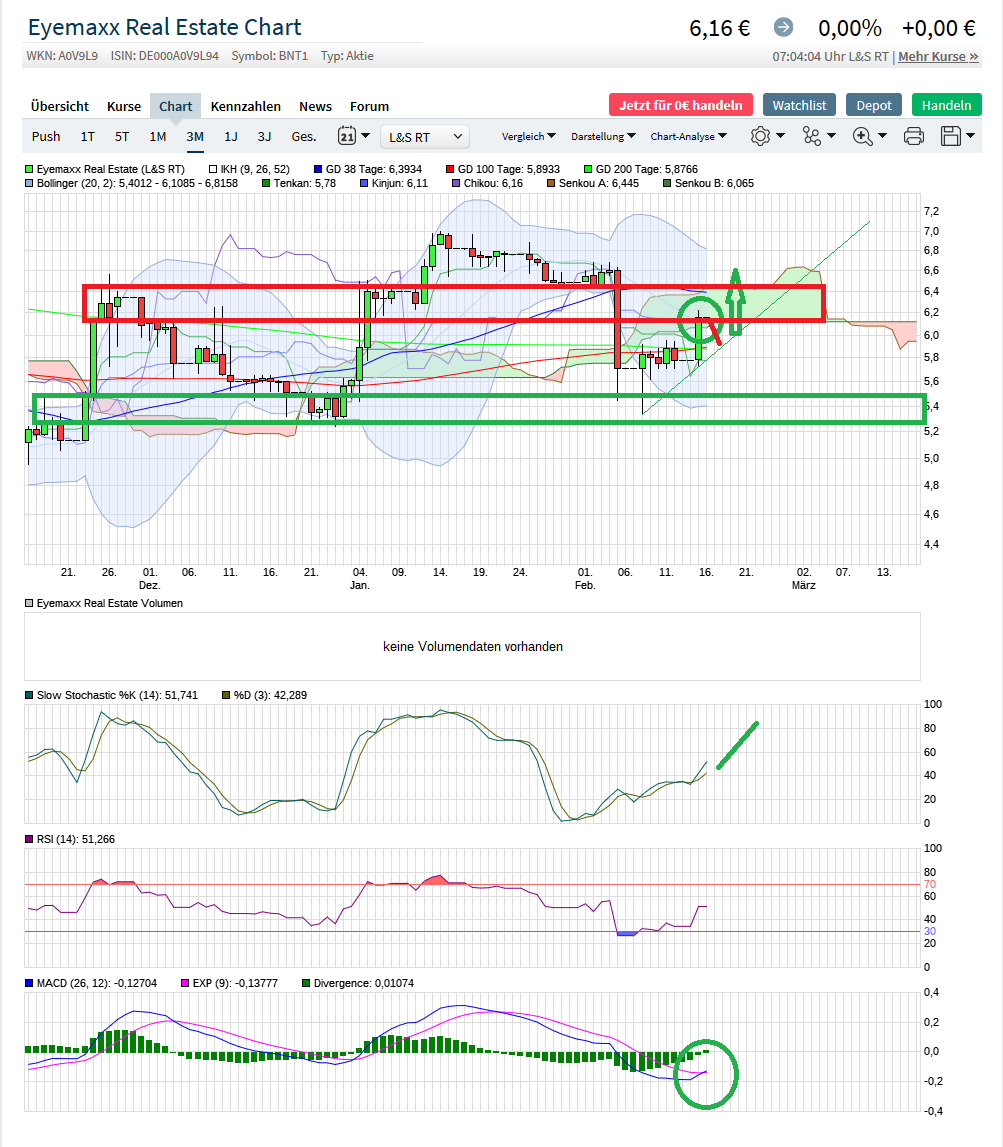
Task: Follow the Mehr Kurse link
Action: pyautogui.click(x=938, y=57)
